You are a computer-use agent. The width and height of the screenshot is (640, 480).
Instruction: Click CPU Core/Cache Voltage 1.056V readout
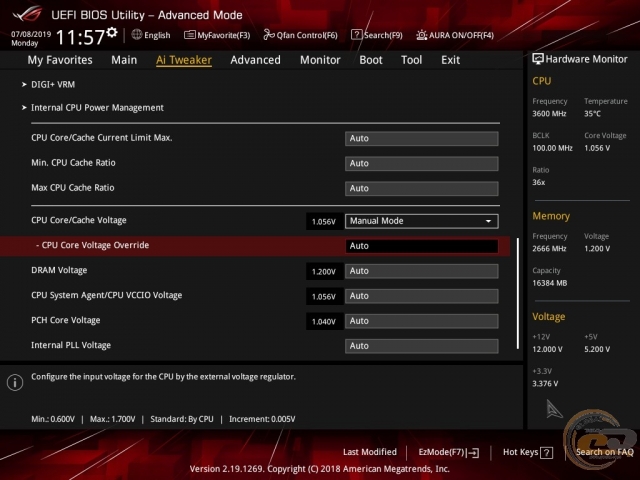point(324,222)
